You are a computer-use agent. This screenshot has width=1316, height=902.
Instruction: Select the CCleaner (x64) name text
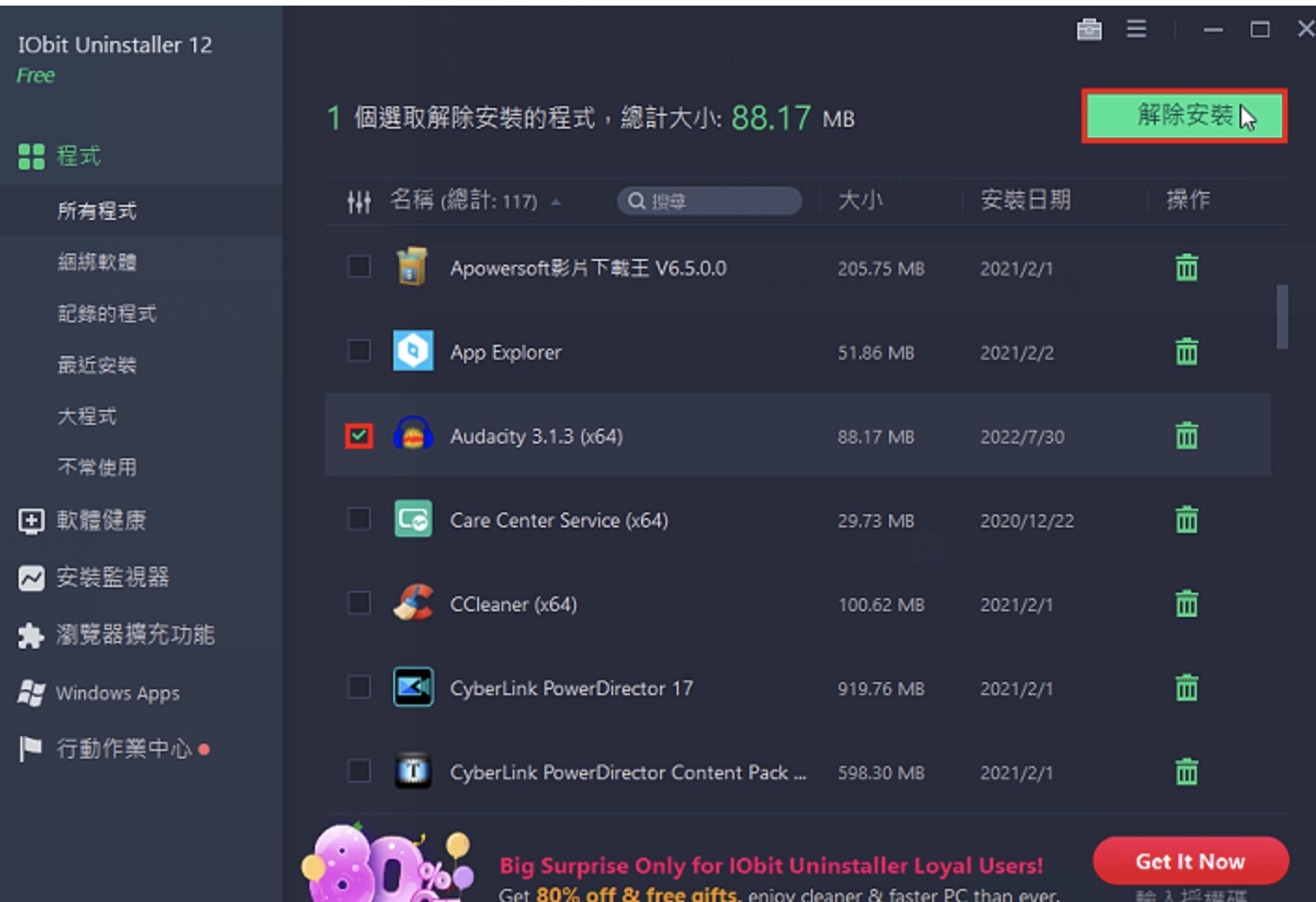pos(514,605)
